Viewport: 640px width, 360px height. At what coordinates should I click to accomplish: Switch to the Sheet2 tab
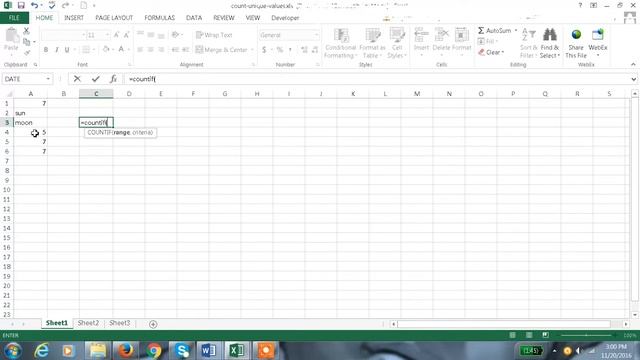[x=88, y=323]
